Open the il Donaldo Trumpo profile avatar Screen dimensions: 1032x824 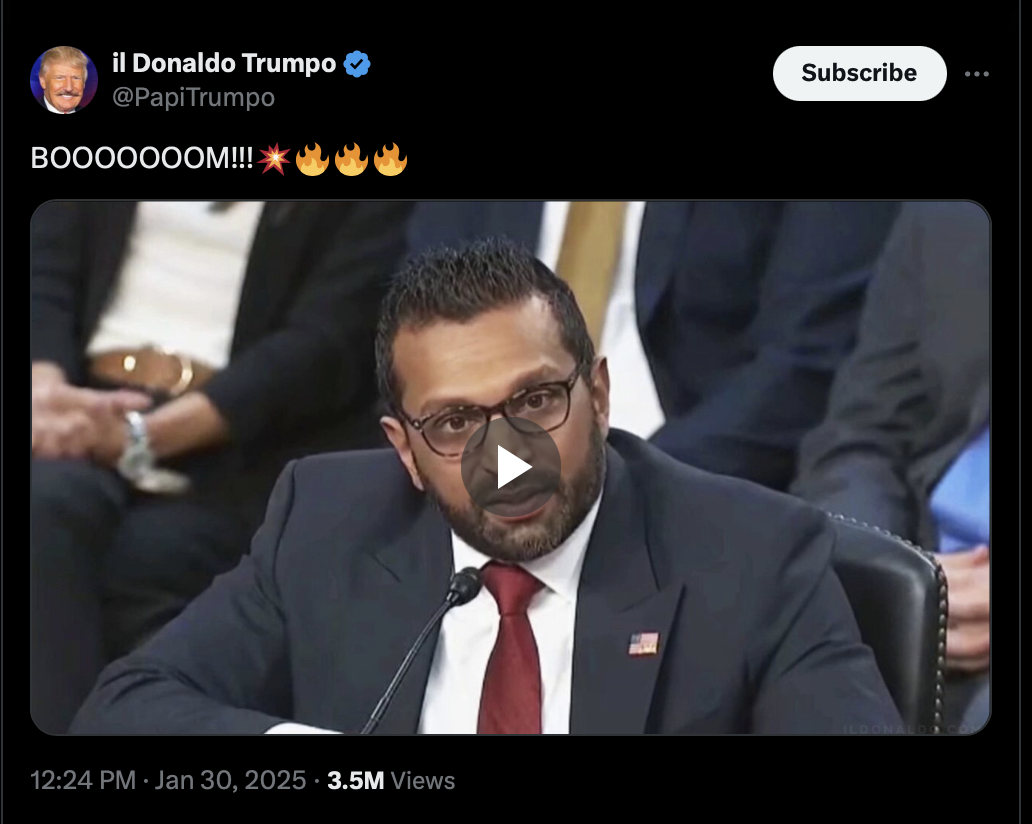point(64,80)
